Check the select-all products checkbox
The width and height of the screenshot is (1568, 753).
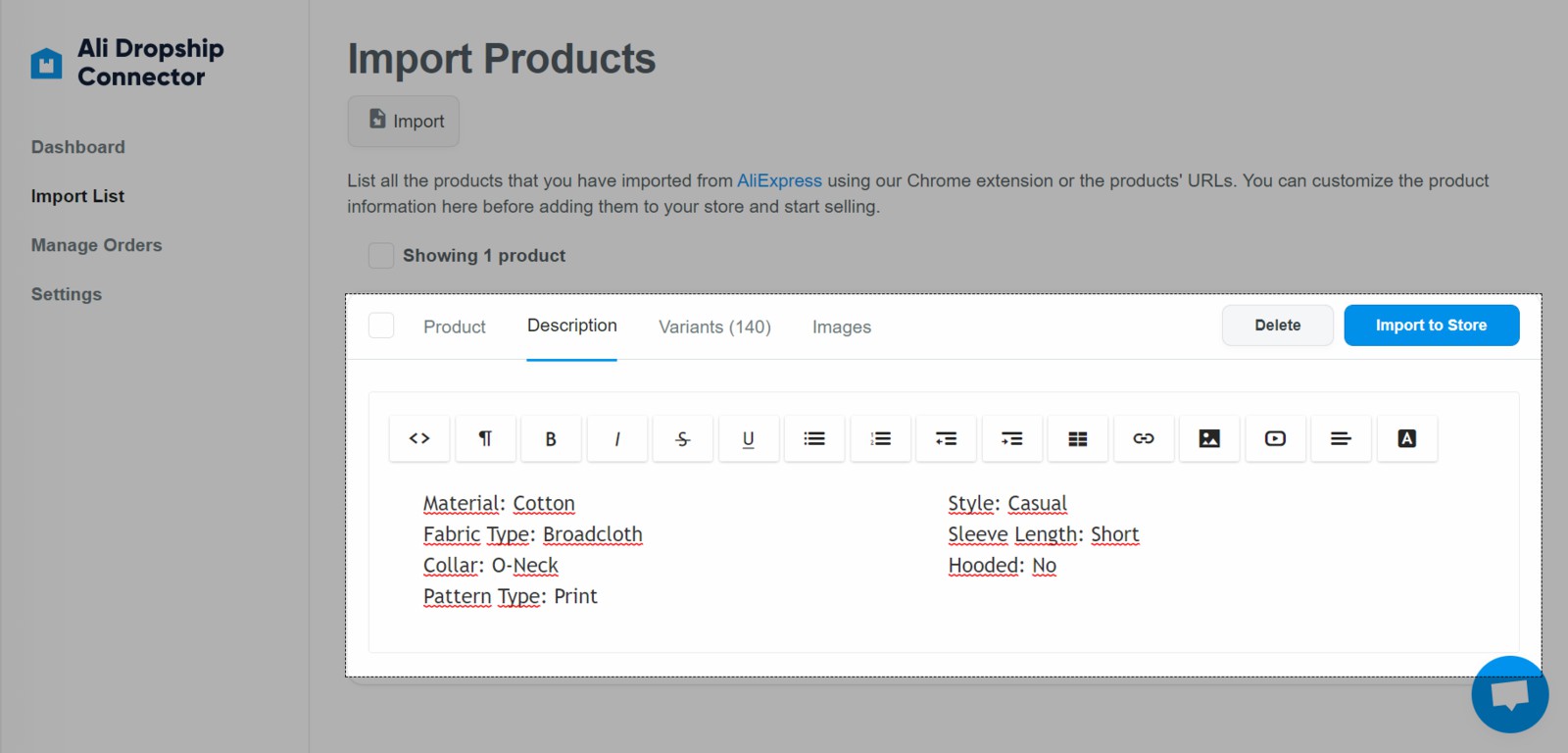coord(381,256)
